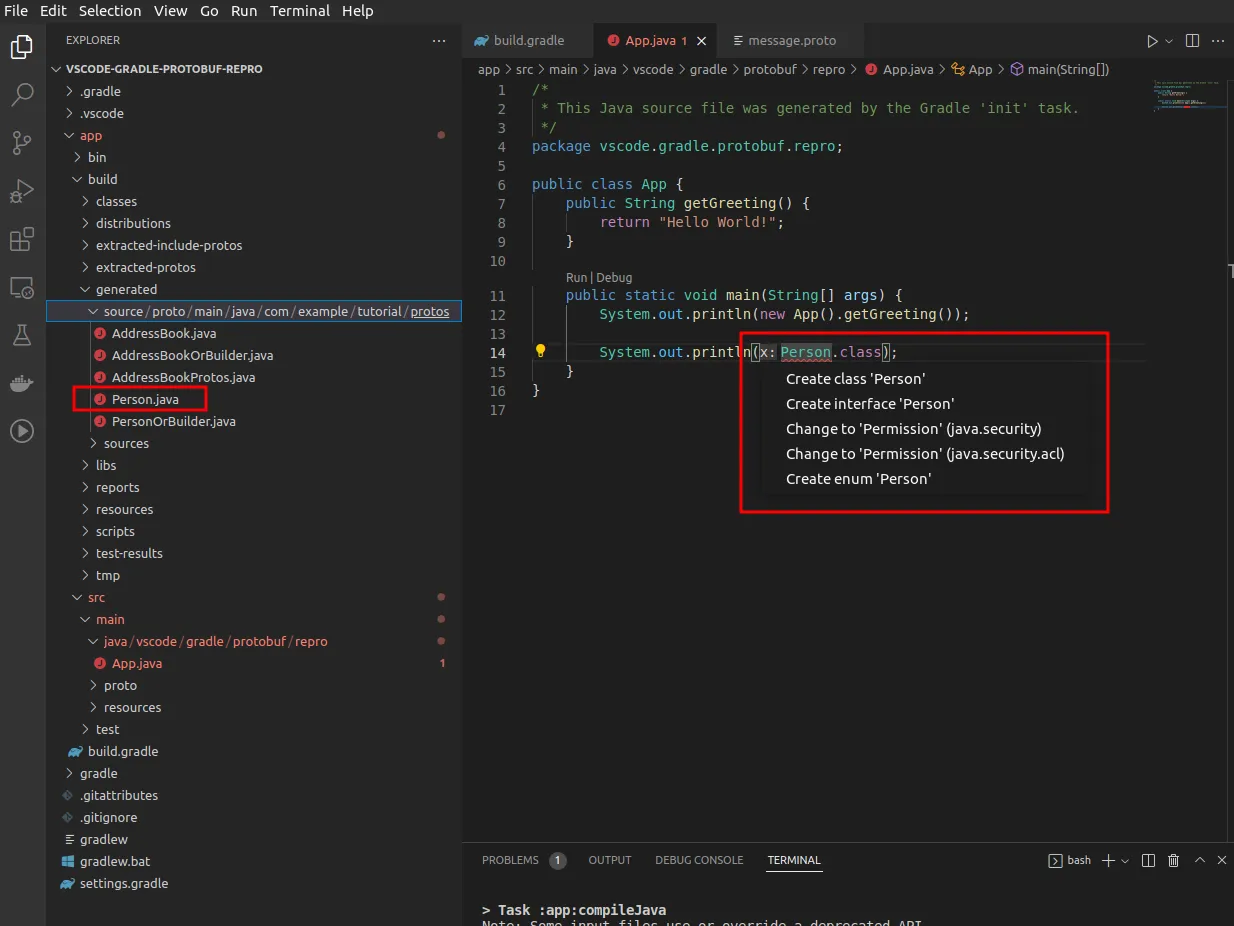Screen dimensions: 1234x926
Task: Expand the classes folder
Action: (254, 201)
